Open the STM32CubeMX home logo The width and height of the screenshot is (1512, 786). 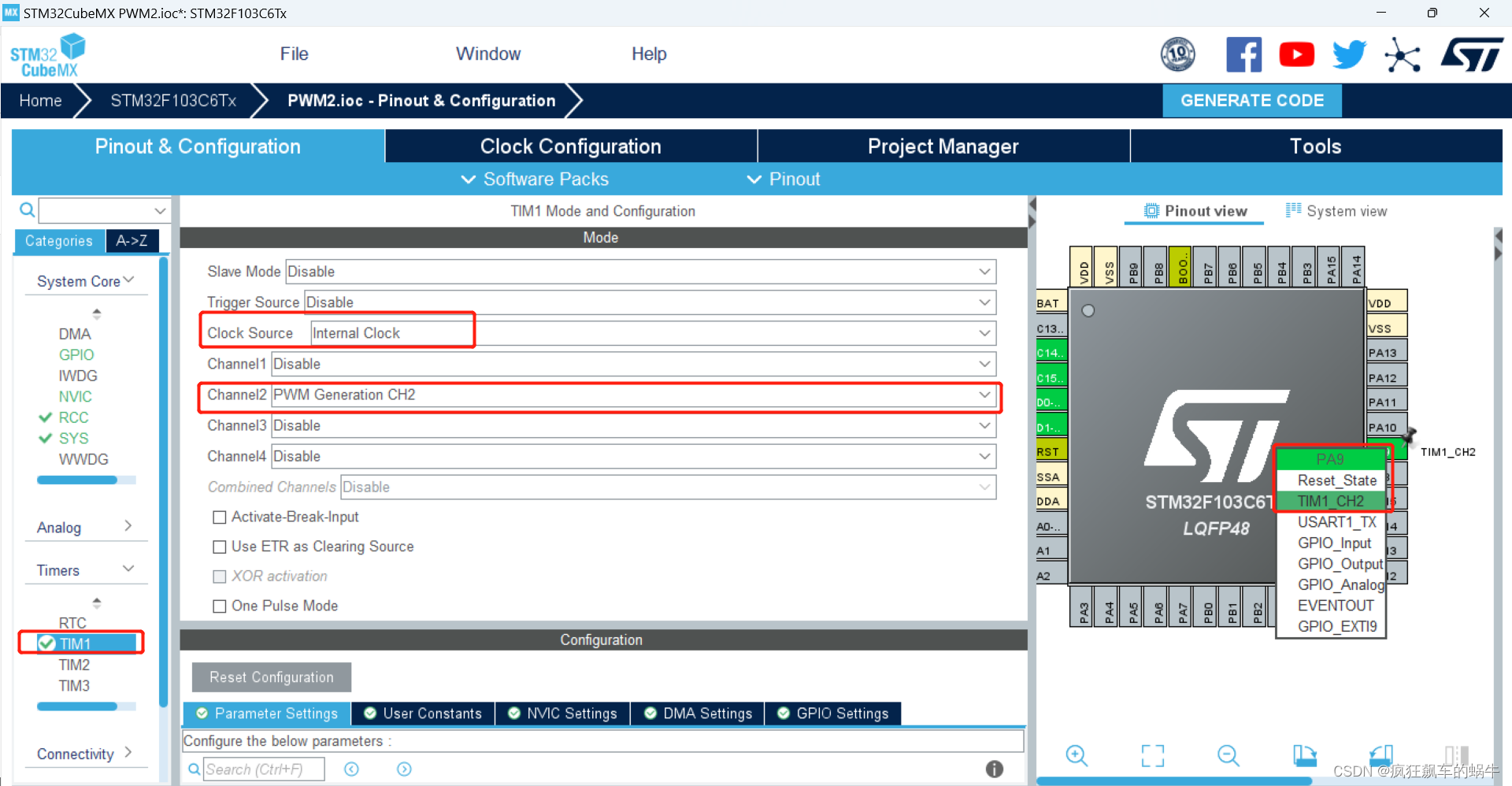click(47, 55)
